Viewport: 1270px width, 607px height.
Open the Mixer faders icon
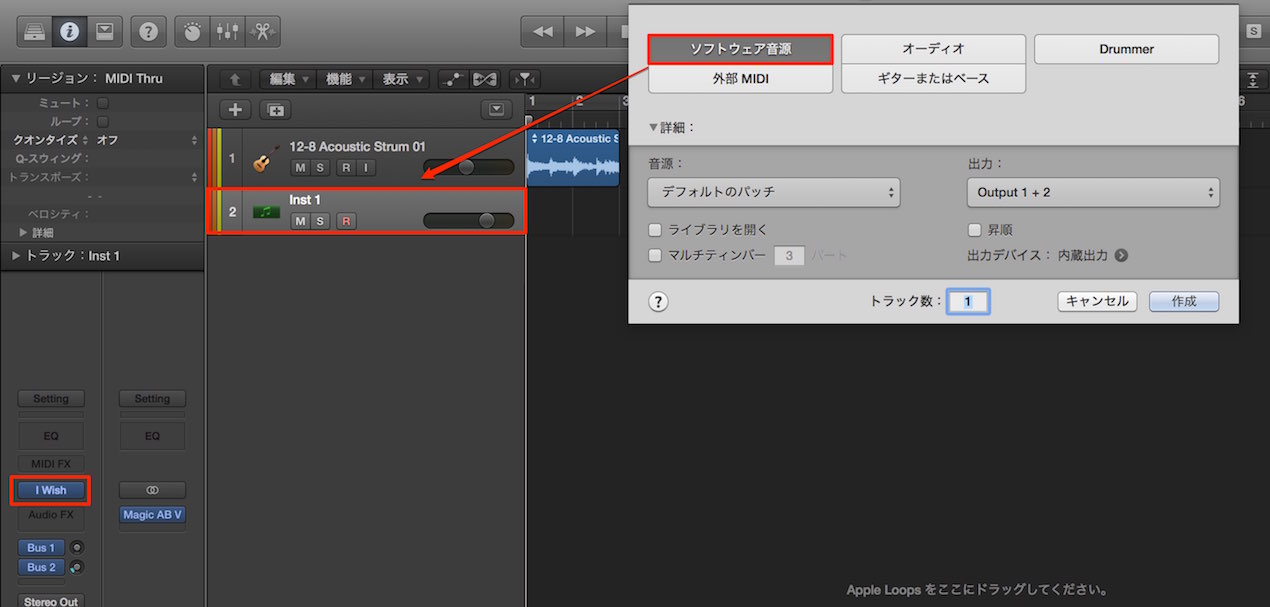227,31
